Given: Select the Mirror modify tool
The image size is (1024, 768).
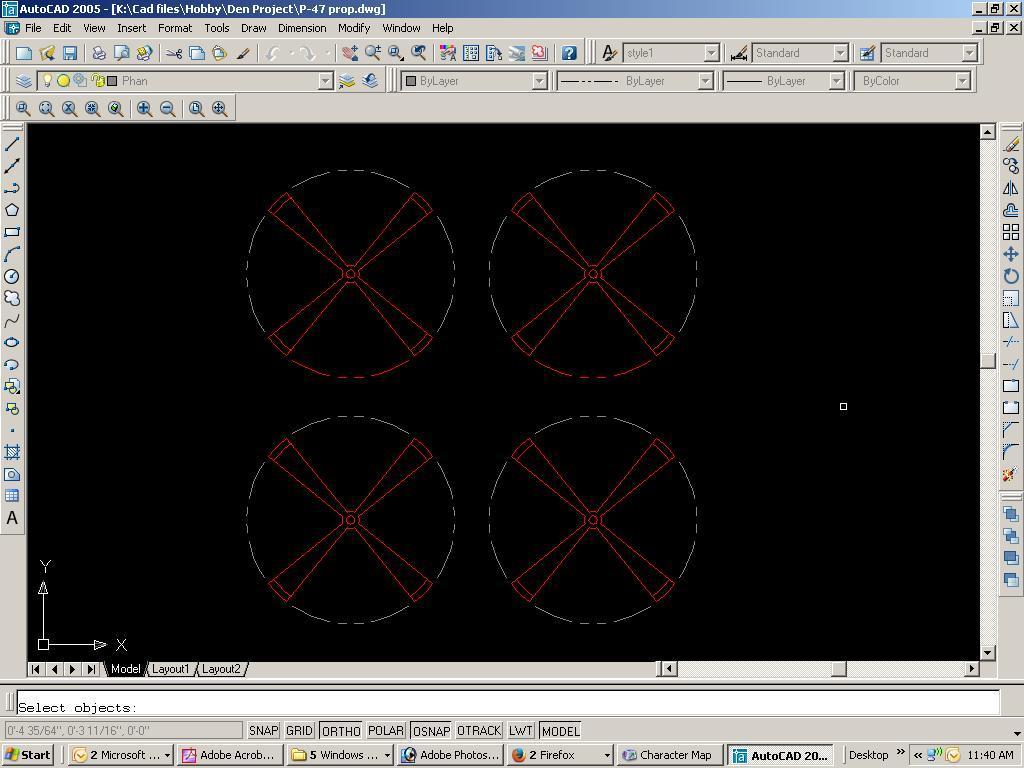Looking at the screenshot, I should coord(1010,188).
